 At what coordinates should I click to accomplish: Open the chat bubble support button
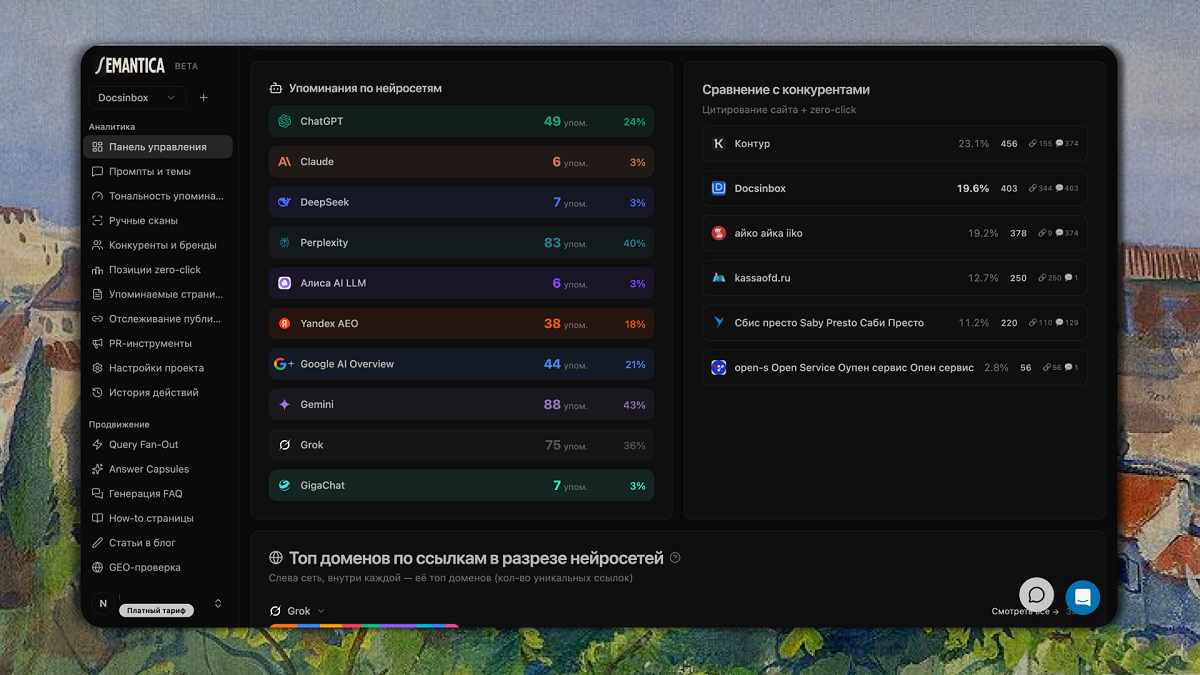click(x=1037, y=596)
